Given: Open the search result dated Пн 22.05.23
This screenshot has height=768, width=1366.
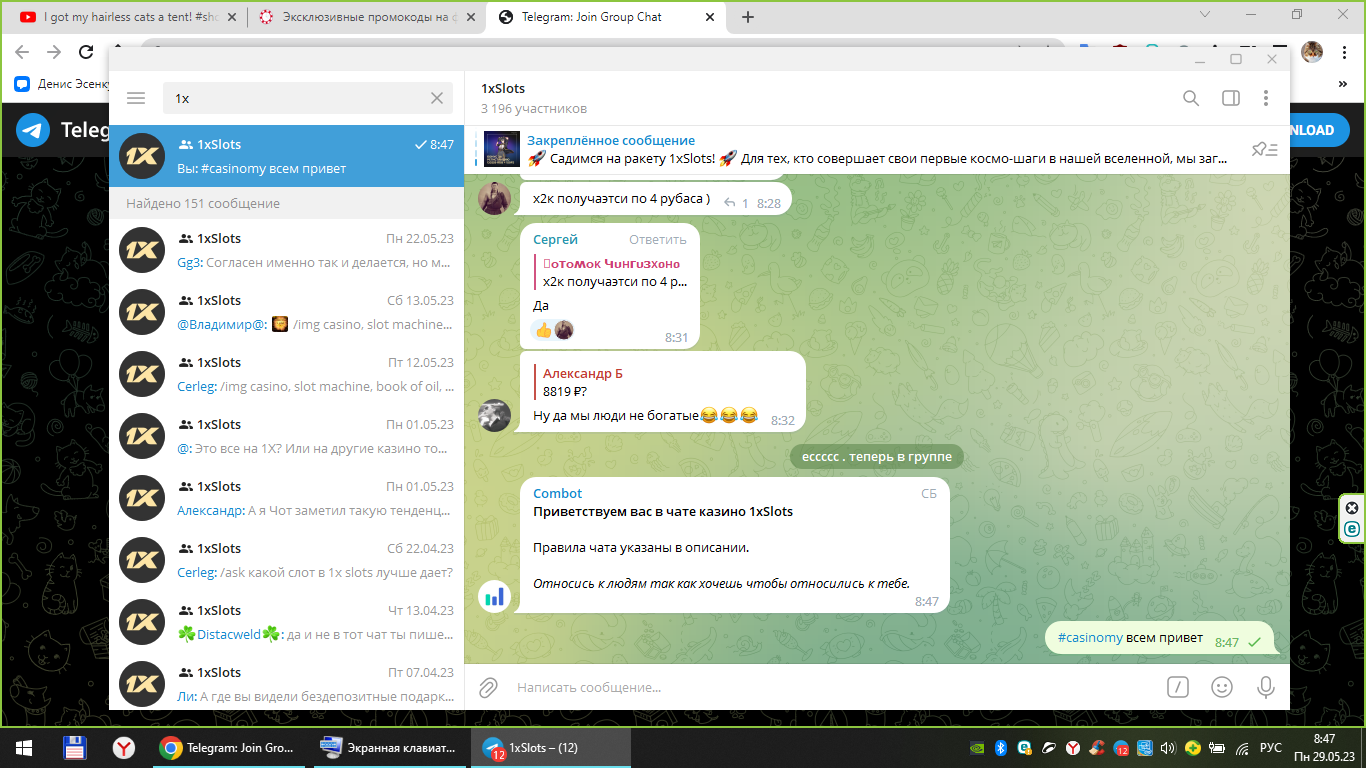Looking at the screenshot, I should pyautogui.click(x=286, y=250).
